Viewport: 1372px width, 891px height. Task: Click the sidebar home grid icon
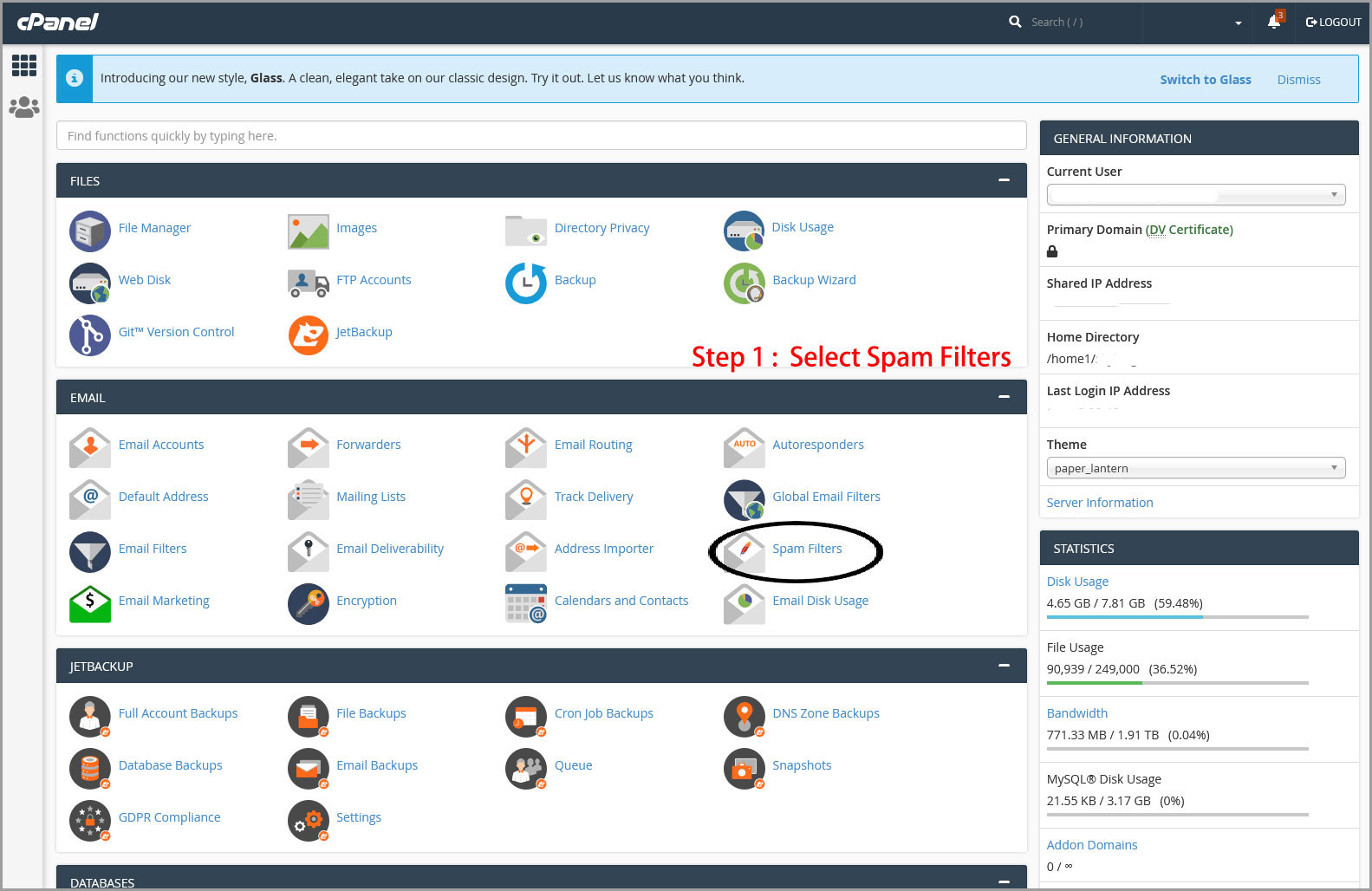coord(24,65)
